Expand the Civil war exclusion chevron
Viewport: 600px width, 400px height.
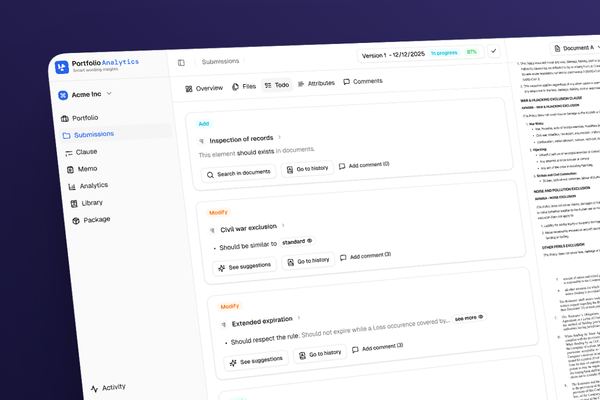283,225
